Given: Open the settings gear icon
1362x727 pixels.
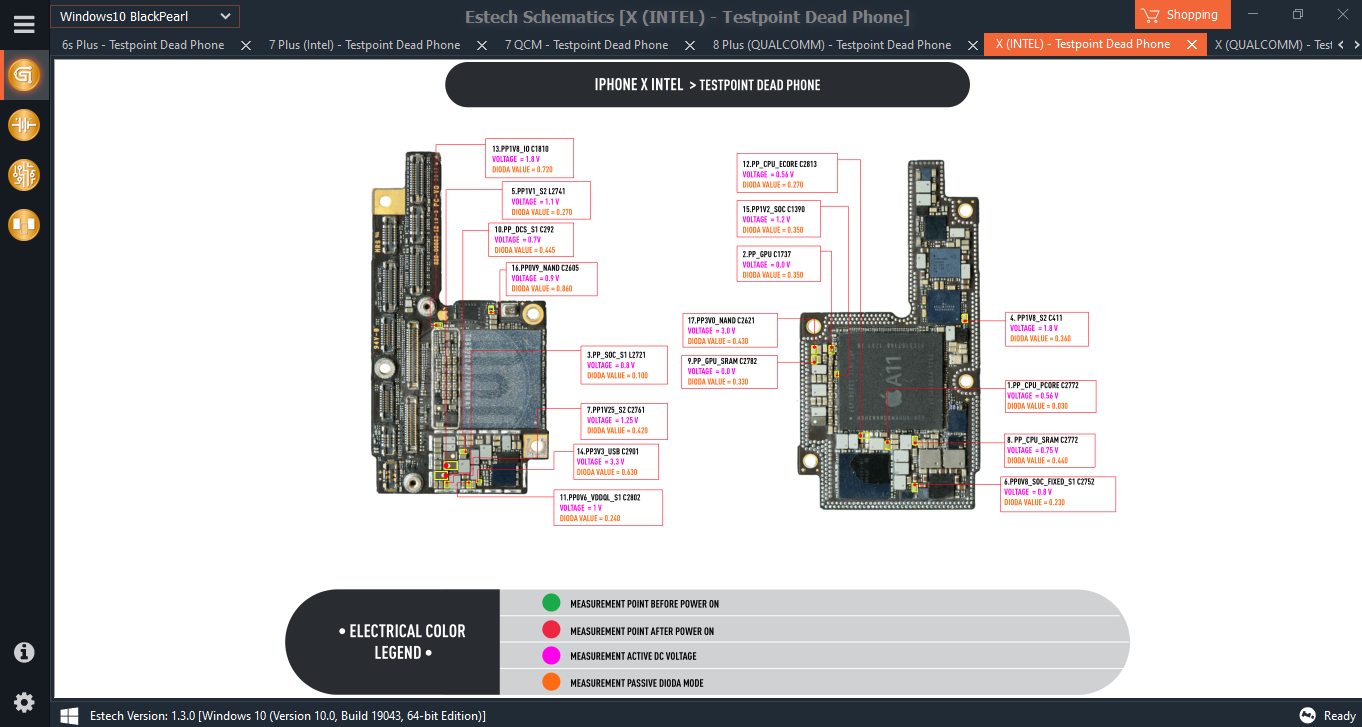Looking at the screenshot, I should pos(24,702).
